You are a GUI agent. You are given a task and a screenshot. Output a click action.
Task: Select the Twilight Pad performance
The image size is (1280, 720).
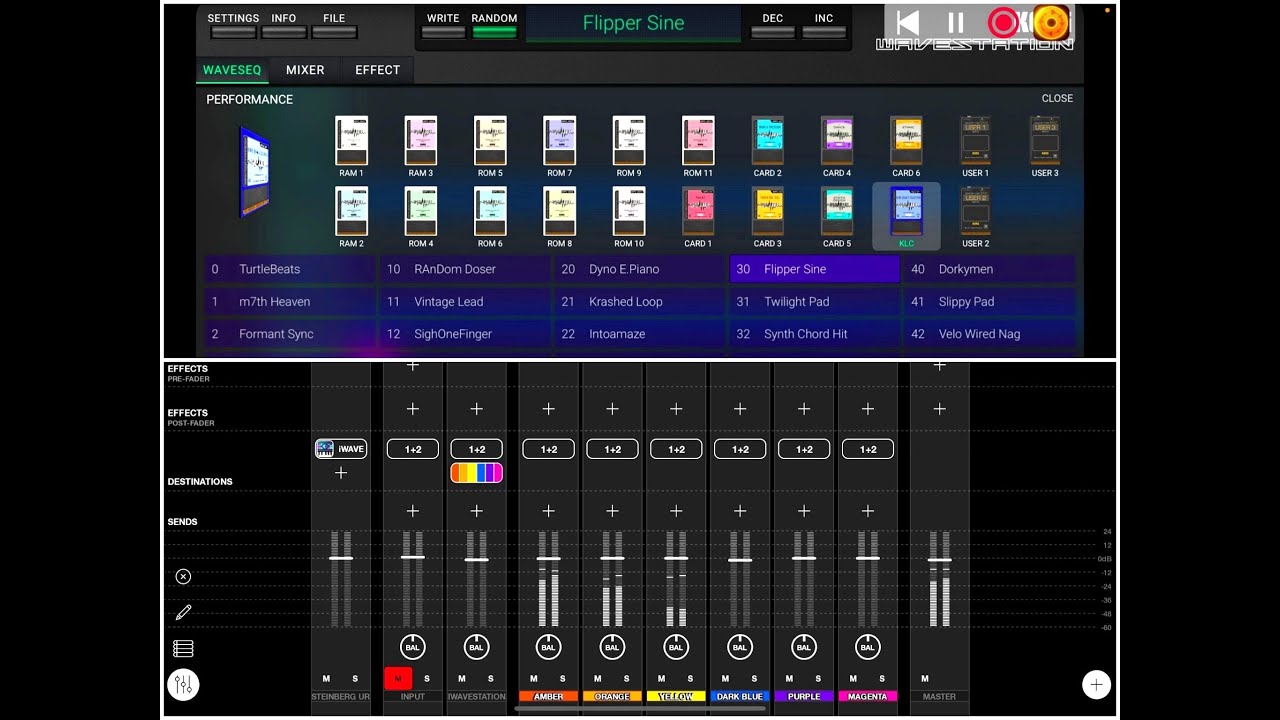pyautogui.click(x=815, y=302)
